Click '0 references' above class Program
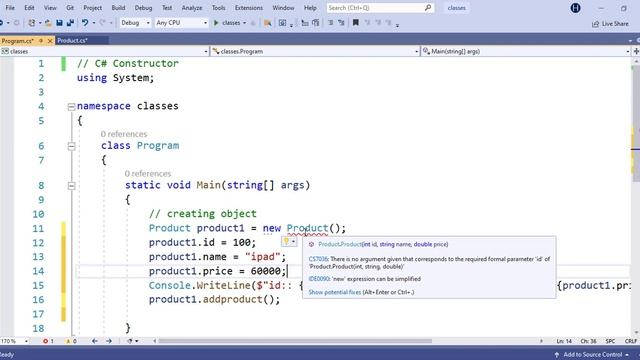640x360 pixels. pos(124,134)
